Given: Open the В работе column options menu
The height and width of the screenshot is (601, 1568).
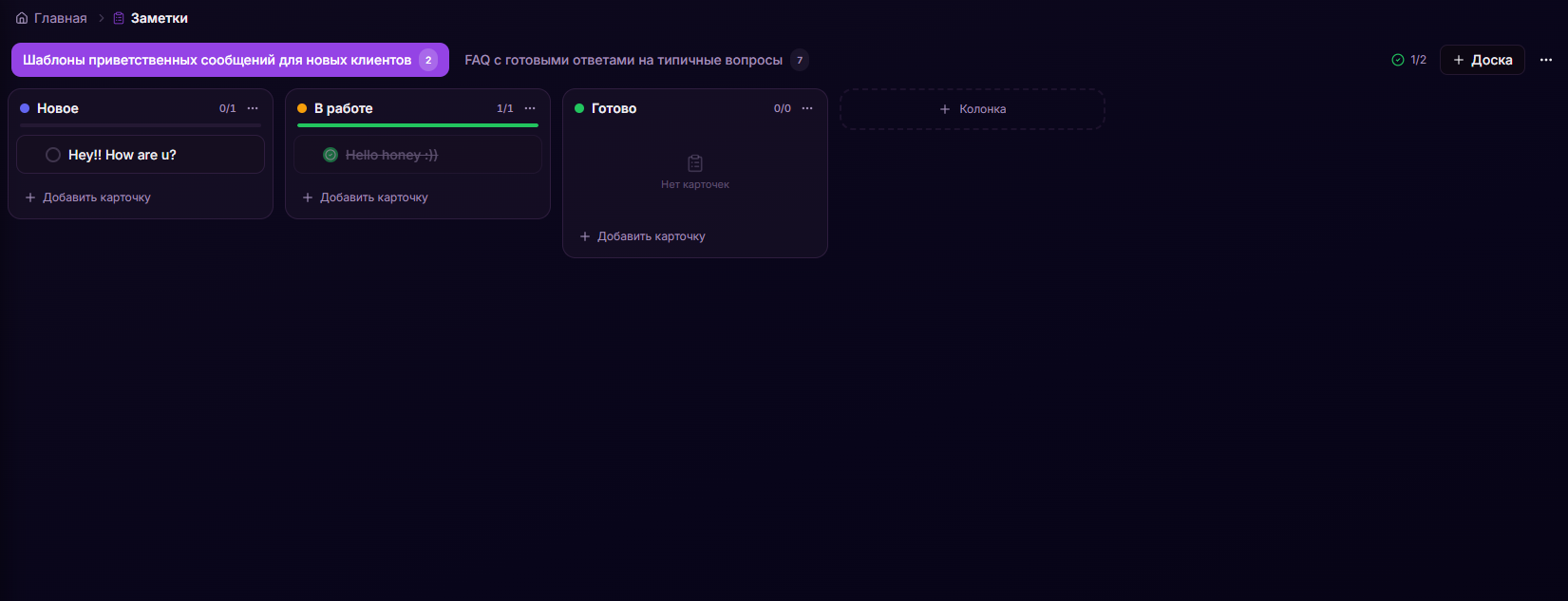Looking at the screenshot, I should 530,108.
